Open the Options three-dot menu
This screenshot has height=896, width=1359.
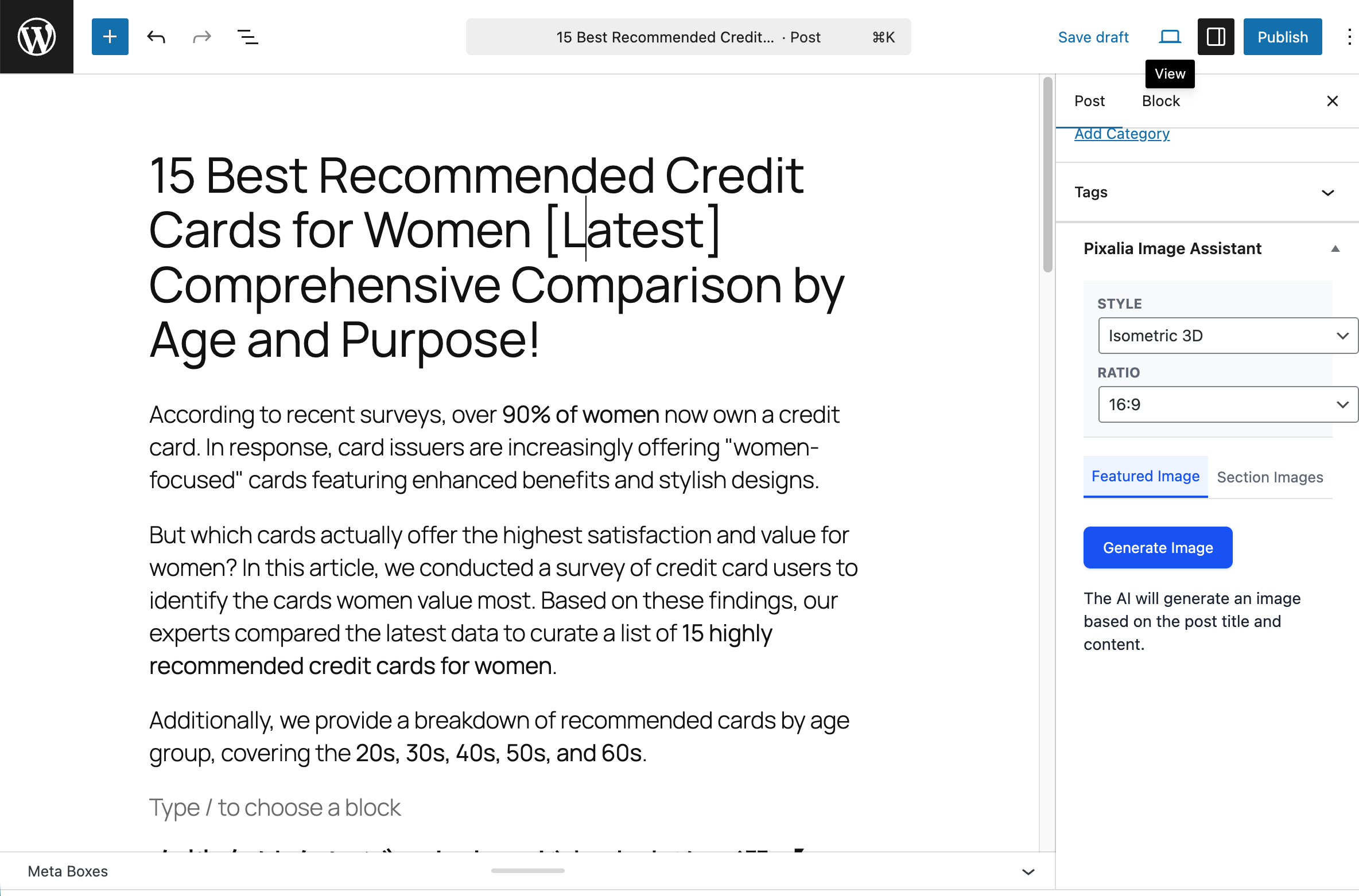click(1349, 37)
